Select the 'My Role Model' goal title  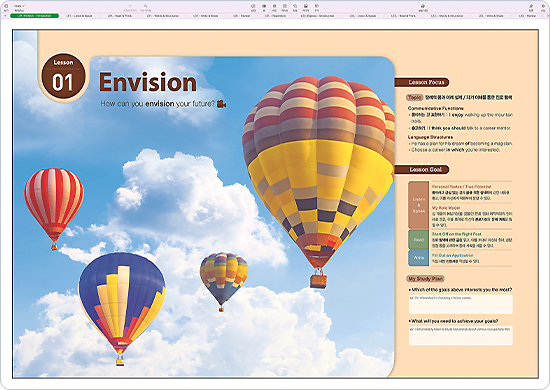pos(446,208)
